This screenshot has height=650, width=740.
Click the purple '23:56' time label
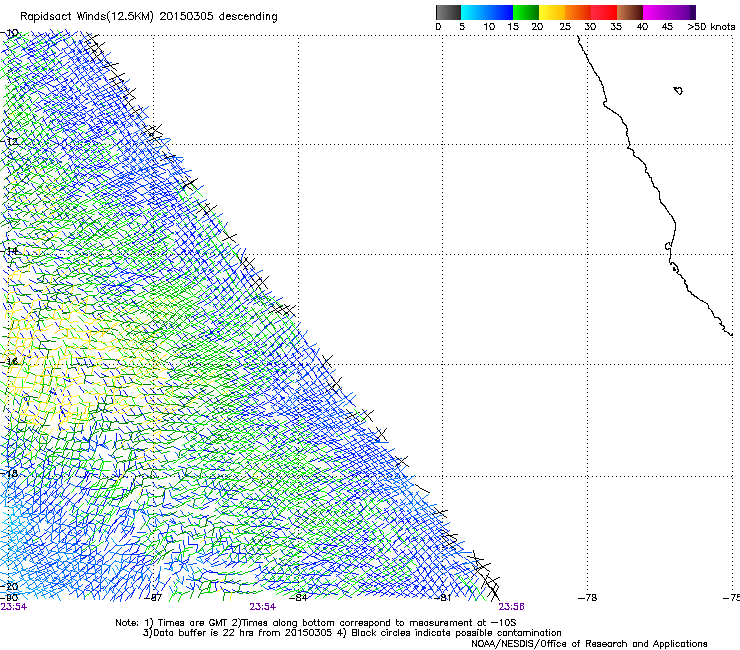[512, 607]
